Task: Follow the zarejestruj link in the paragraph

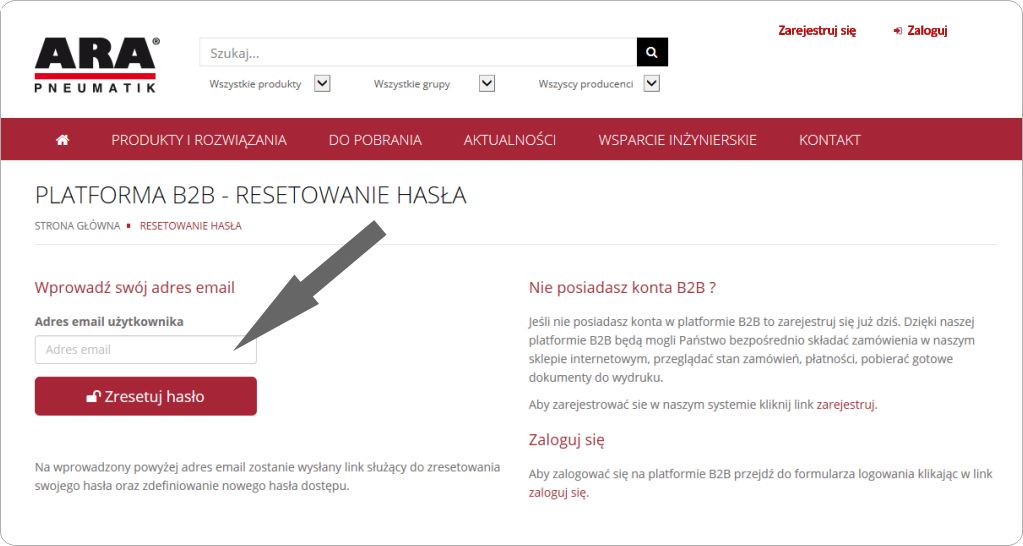Action: pyautogui.click(x=846, y=404)
